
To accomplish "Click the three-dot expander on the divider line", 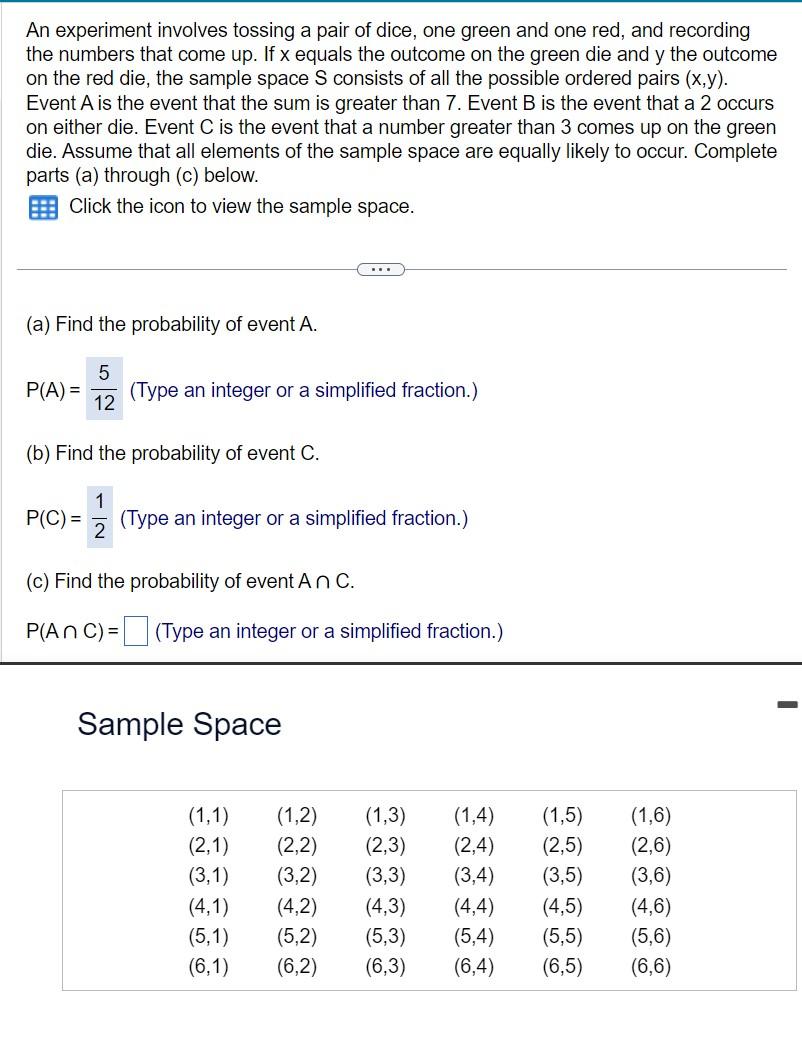I will [380, 268].
